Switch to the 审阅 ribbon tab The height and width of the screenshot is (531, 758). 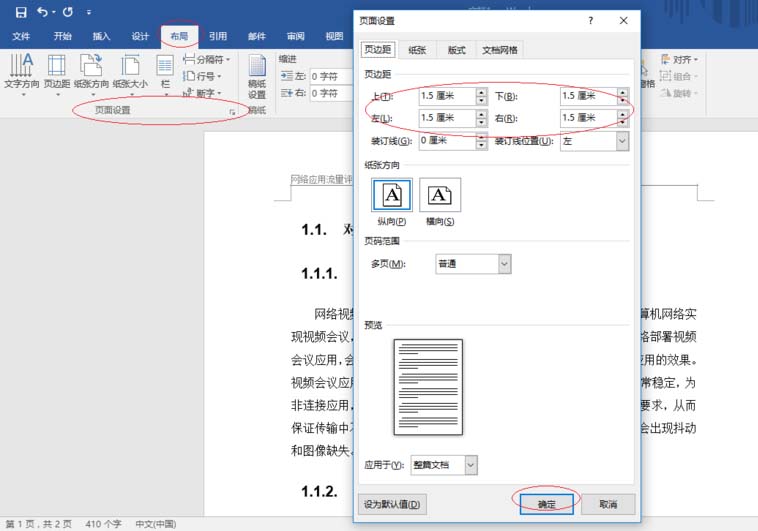click(x=295, y=36)
